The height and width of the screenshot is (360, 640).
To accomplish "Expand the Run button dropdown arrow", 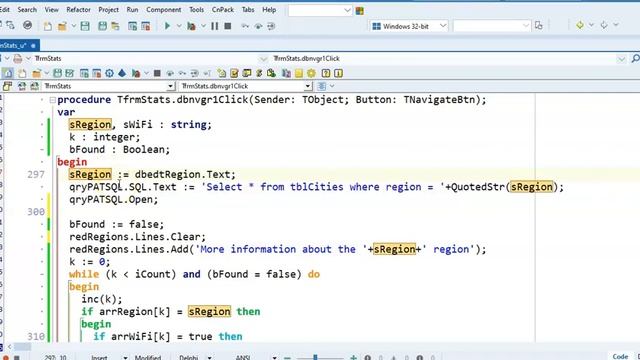I will pyautogui.click(x=179, y=26).
